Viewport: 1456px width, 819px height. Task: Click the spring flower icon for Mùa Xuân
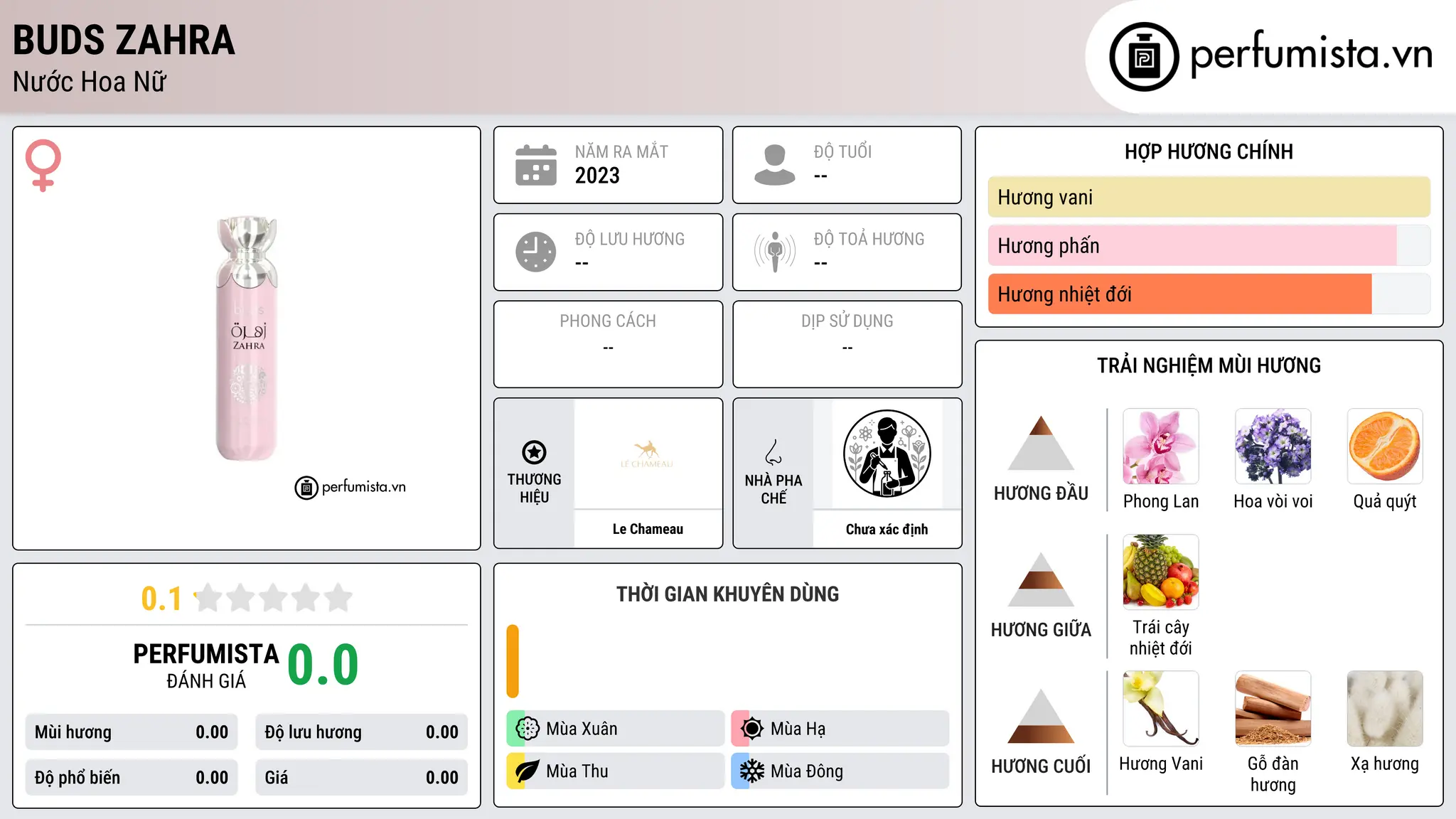(x=528, y=729)
